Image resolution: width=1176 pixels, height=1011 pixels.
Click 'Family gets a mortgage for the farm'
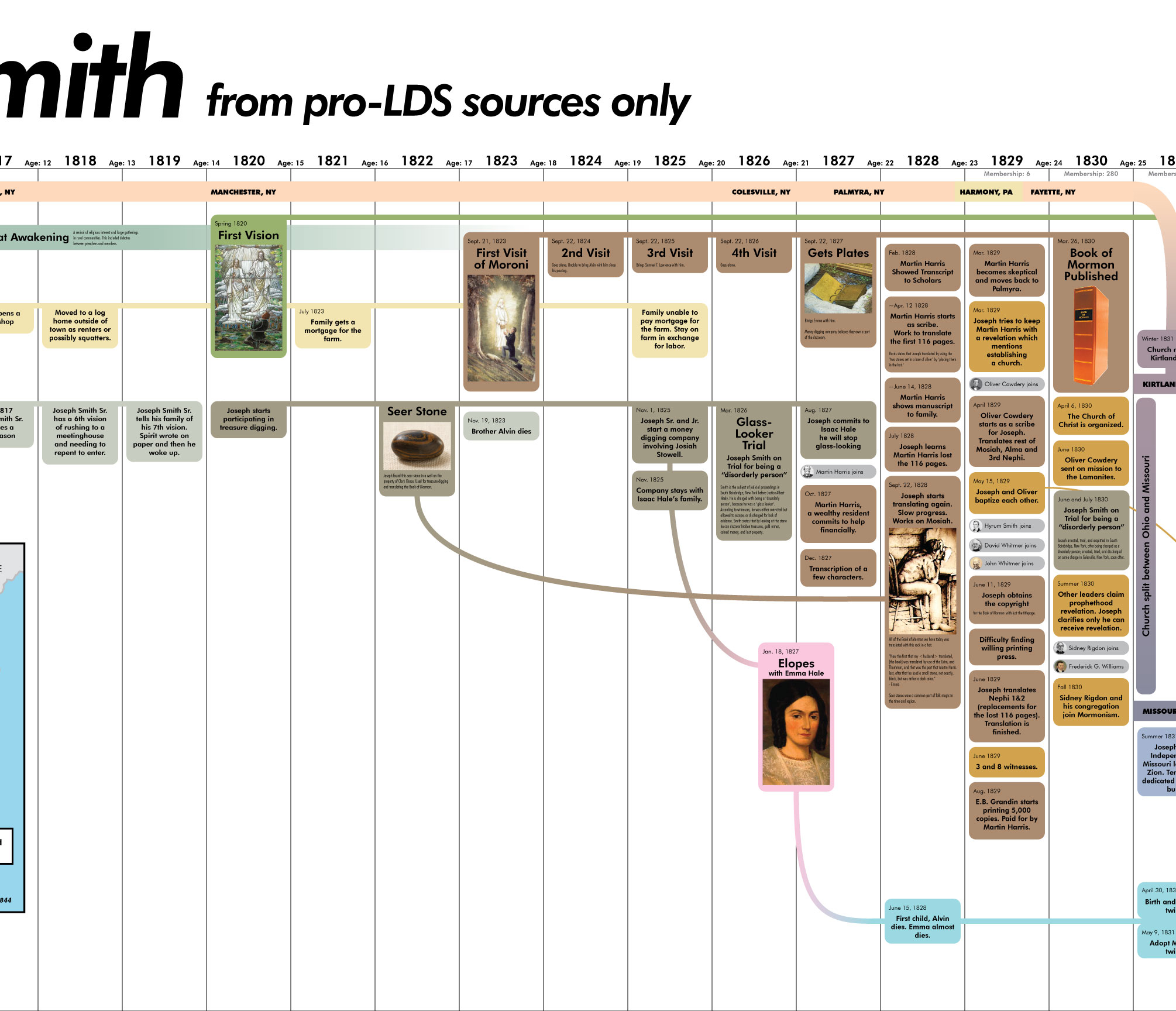tap(333, 325)
